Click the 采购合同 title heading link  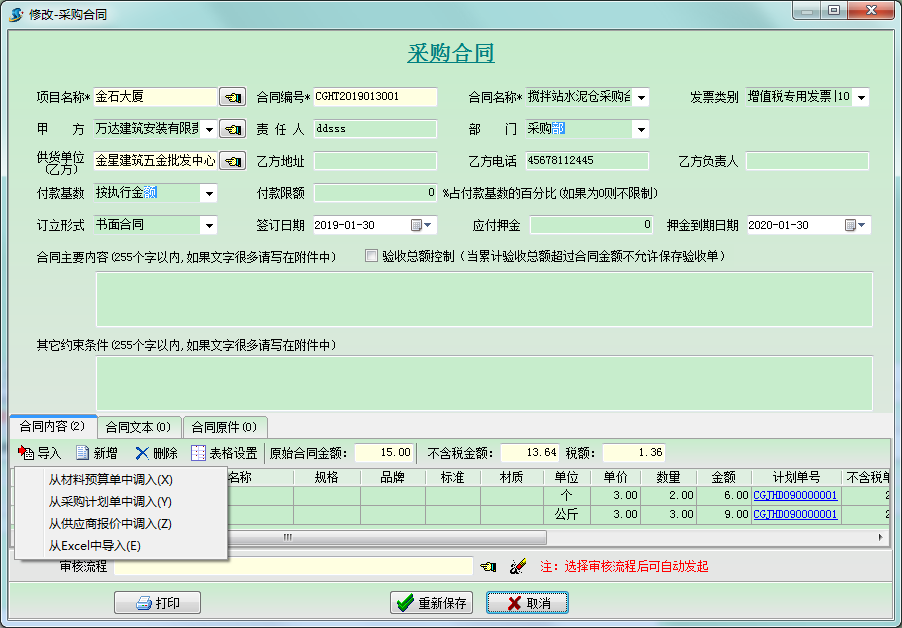(x=450, y=53)
